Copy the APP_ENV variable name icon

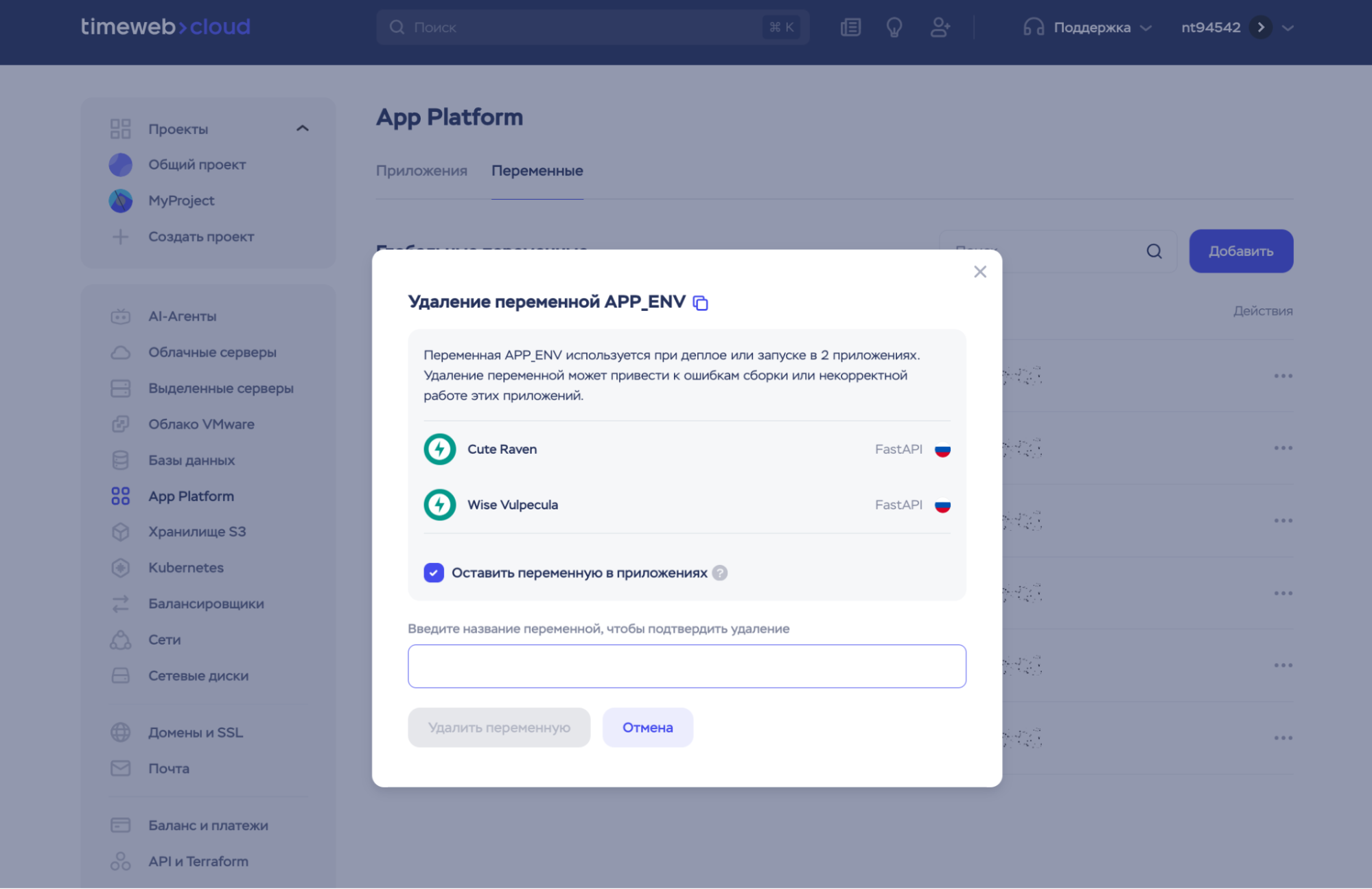(x=700, y=303)
